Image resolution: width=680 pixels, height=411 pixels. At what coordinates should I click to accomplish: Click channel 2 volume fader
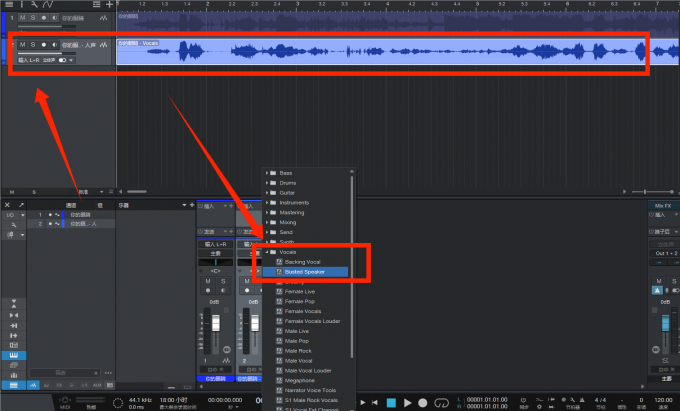[x=255, y=323]
